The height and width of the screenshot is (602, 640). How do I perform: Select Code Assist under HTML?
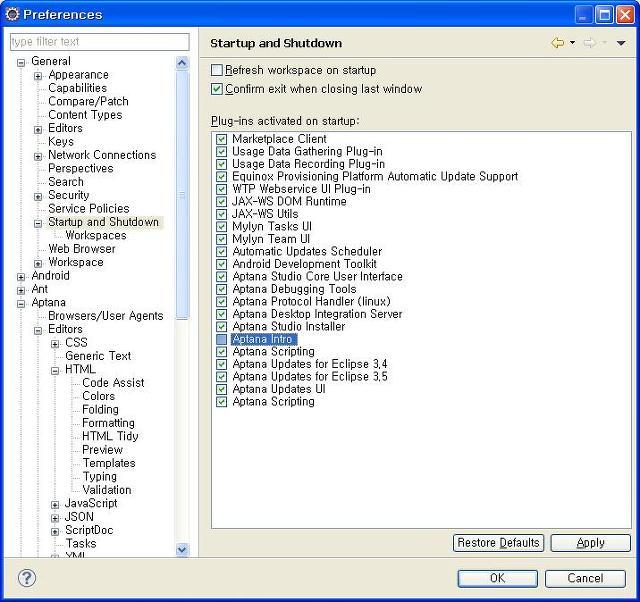point(113,382)
